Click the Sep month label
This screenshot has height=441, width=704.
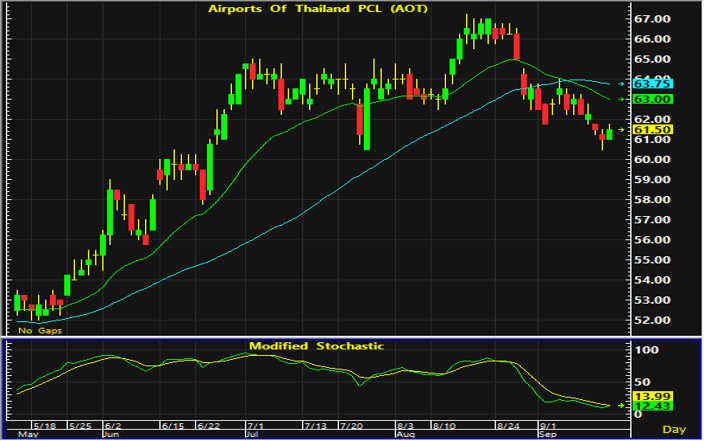coord(548,435)
